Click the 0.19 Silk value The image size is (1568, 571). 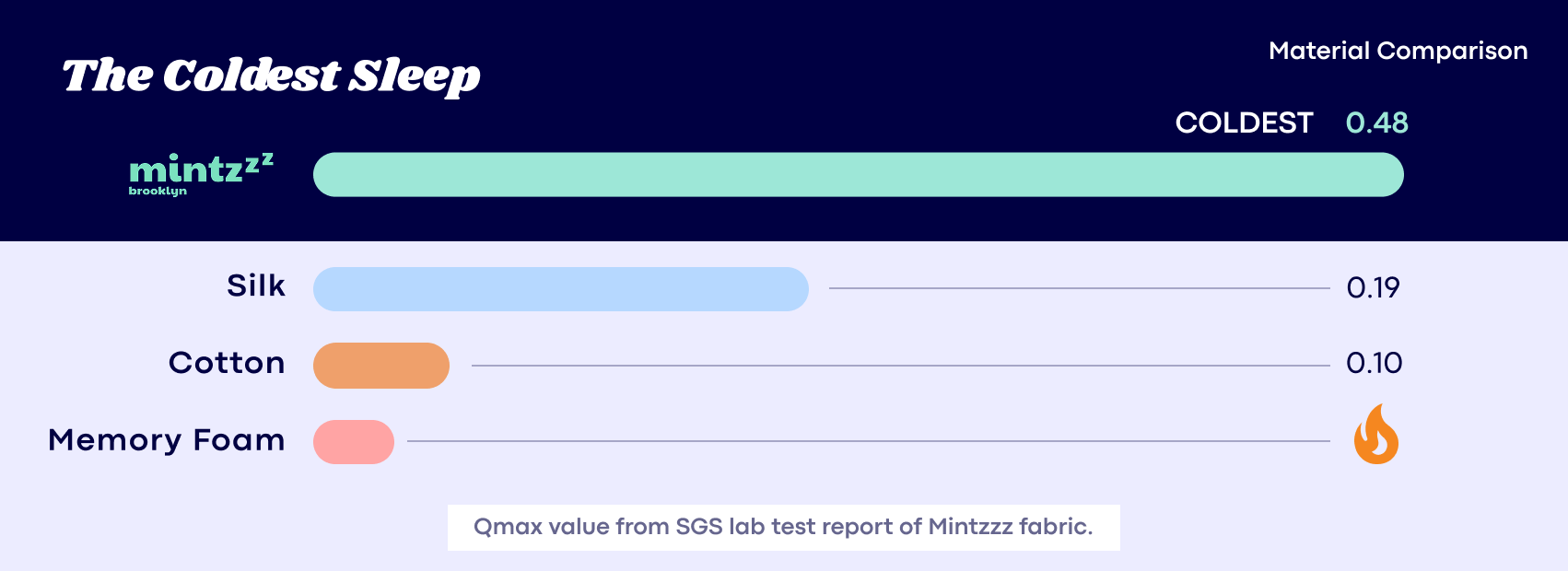[1373, 288]
